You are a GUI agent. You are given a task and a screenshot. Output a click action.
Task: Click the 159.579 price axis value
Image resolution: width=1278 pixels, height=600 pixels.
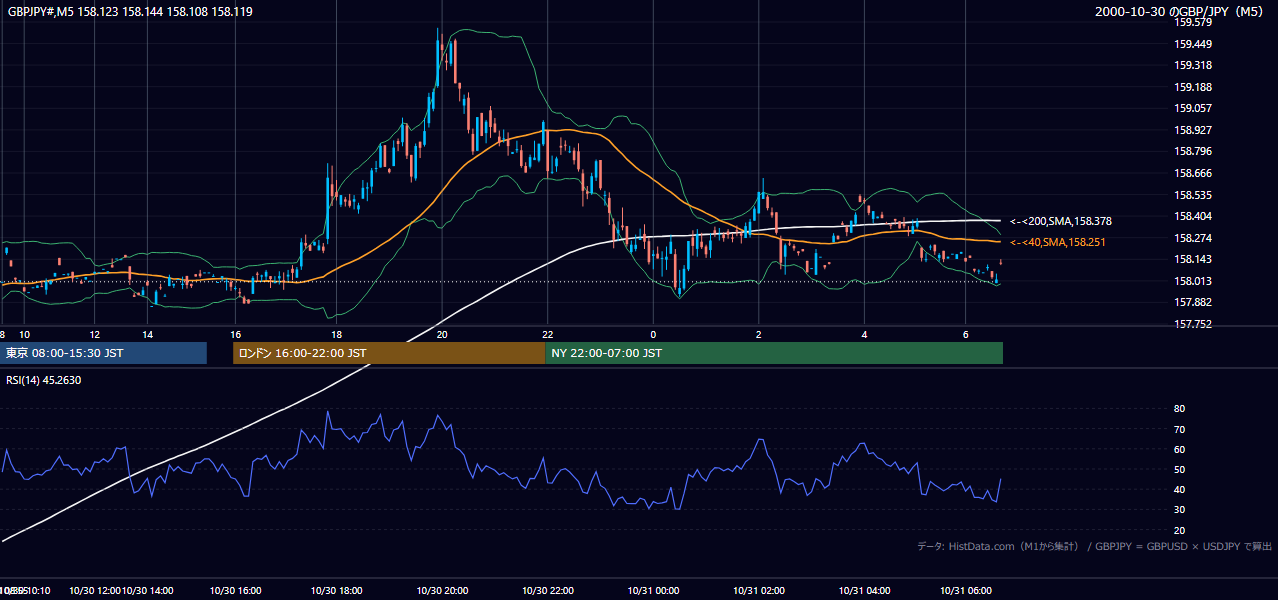pos(1193,22)
